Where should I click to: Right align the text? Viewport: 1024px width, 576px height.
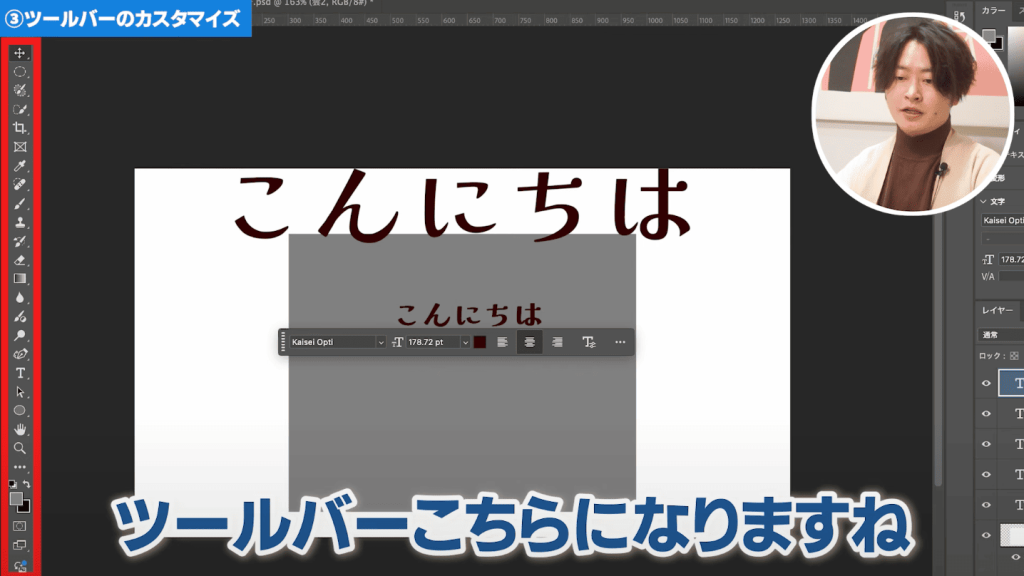click(x=557, y=342)
